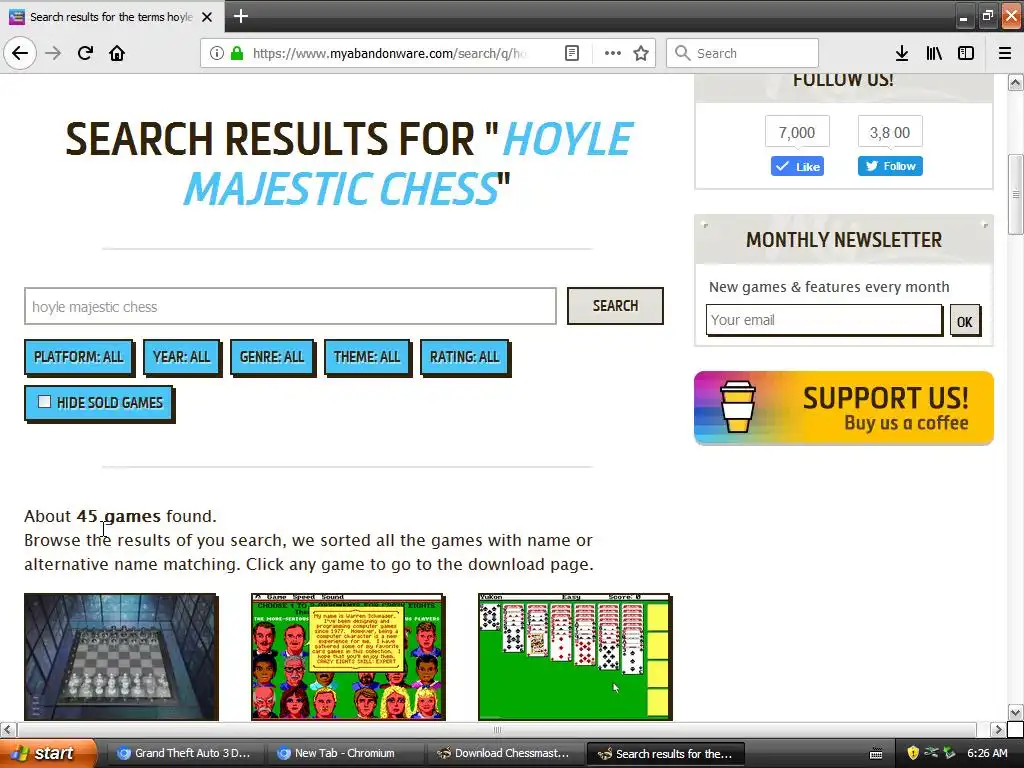Click the horizontal scrollbar left arrow
The height and width of the screenshot is (768, 1024).
[x=8, y=729]
